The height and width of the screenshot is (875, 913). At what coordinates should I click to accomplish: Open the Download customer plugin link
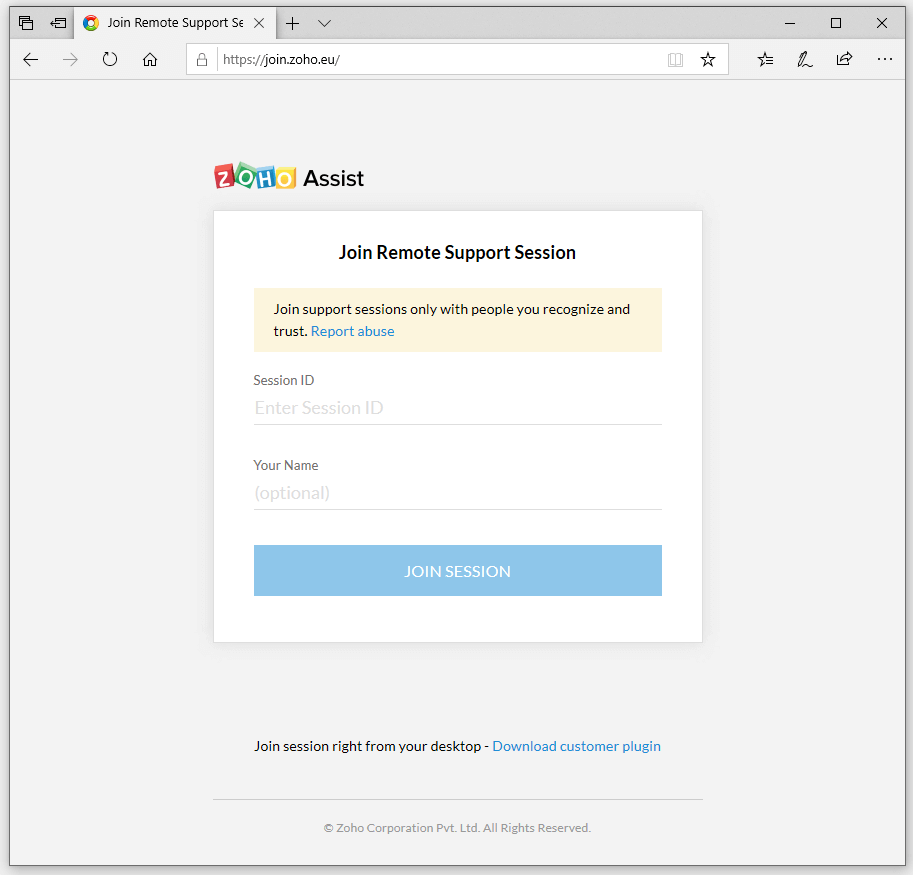tap(576, 746)
